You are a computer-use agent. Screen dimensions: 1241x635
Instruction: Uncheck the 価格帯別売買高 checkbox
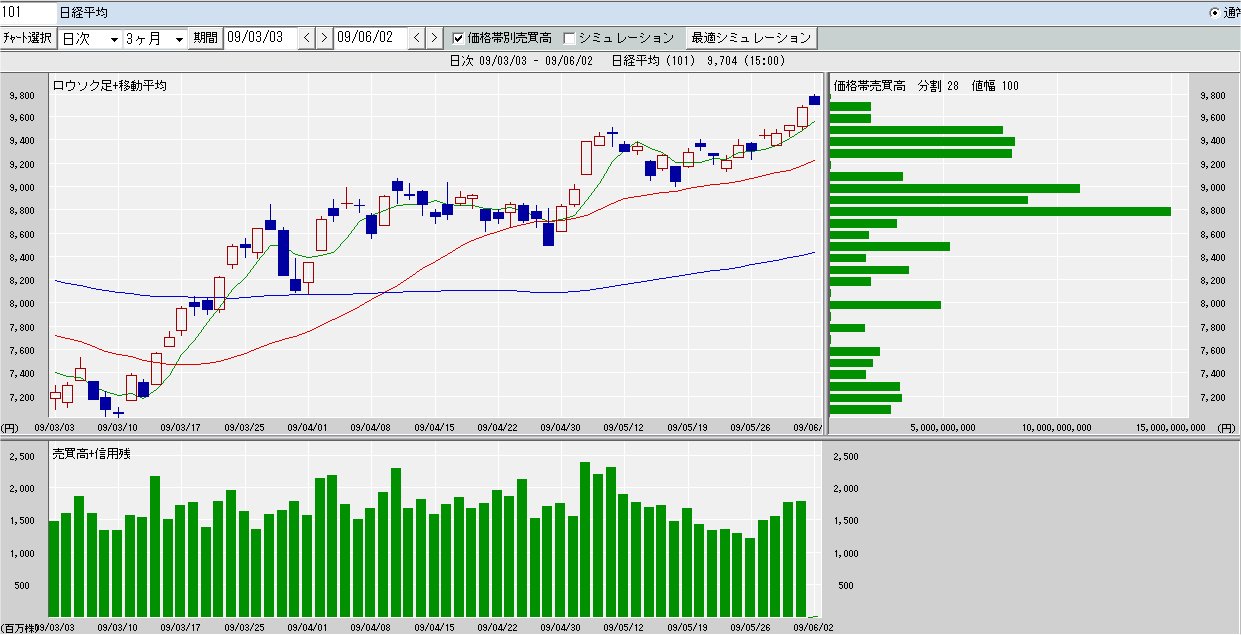[x=459, y=38]
